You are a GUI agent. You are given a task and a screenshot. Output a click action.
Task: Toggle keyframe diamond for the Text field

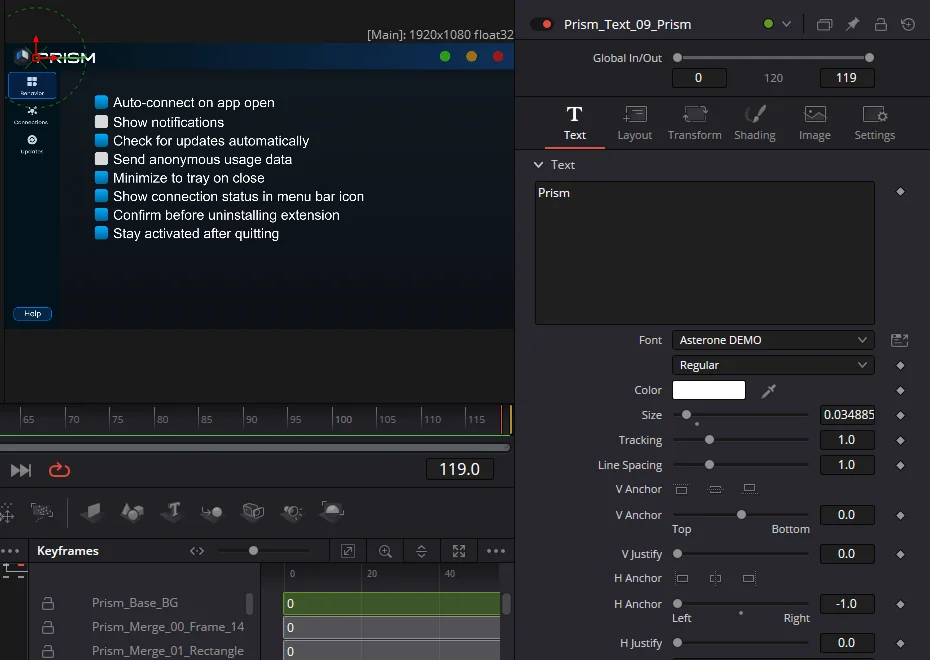coord(900,192)
